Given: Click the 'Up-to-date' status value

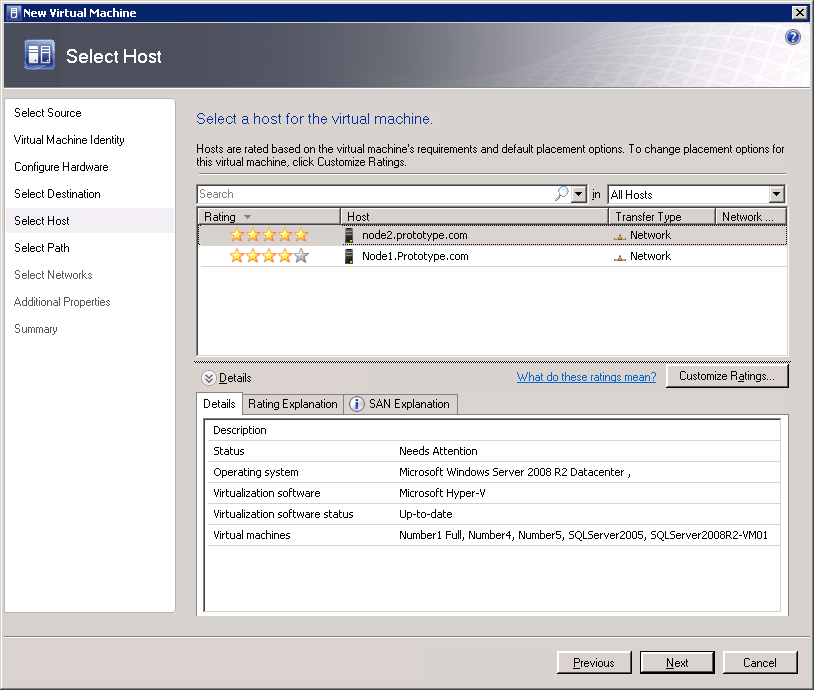Looking at the screenshot, I should point(426,514).
